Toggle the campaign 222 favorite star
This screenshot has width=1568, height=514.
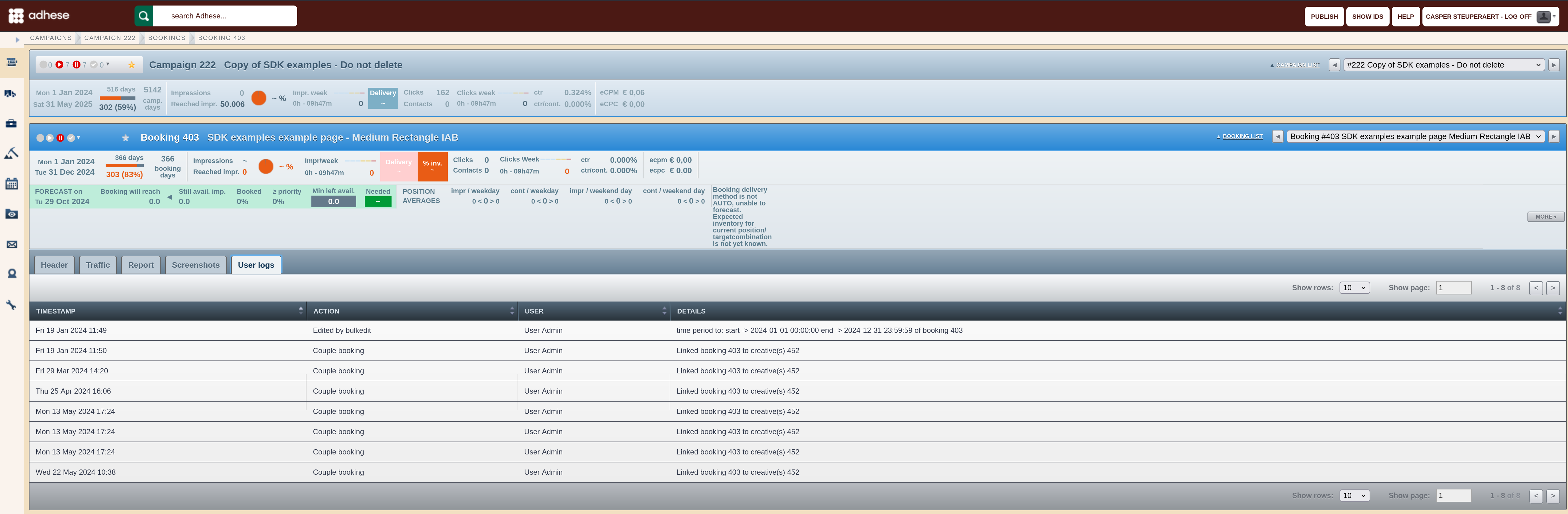pyautogui.click(x=131, y=64)
